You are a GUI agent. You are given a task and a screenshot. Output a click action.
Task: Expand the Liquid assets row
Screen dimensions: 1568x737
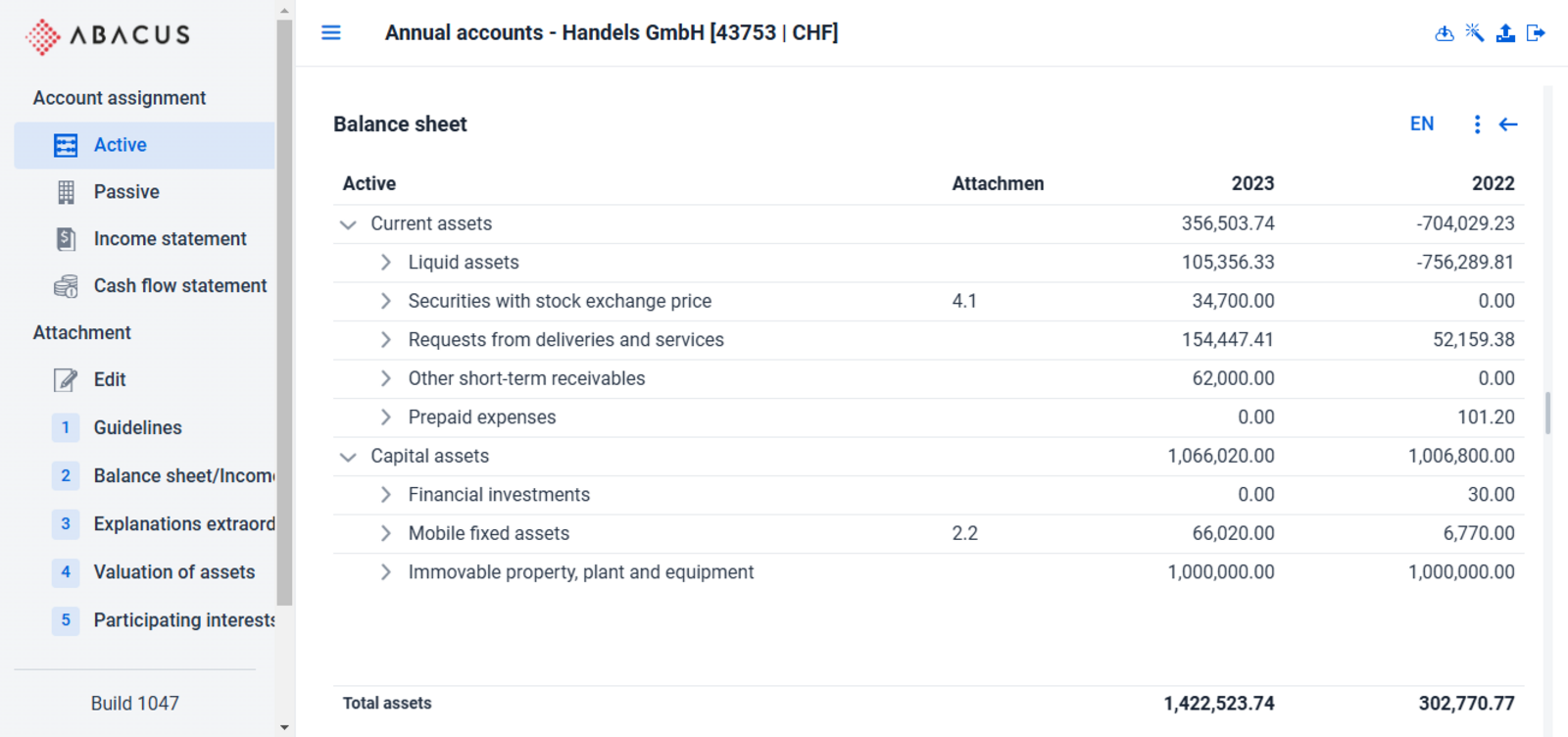(385, 263)
